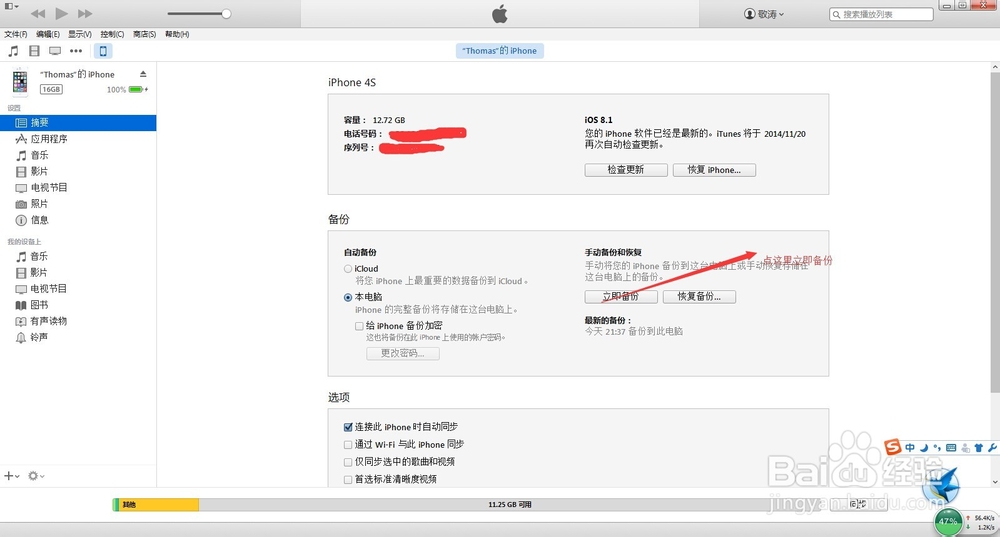Screen dimensions: 1000x537
Task: Click the 立即备份 button
Action: pos(621,297)
